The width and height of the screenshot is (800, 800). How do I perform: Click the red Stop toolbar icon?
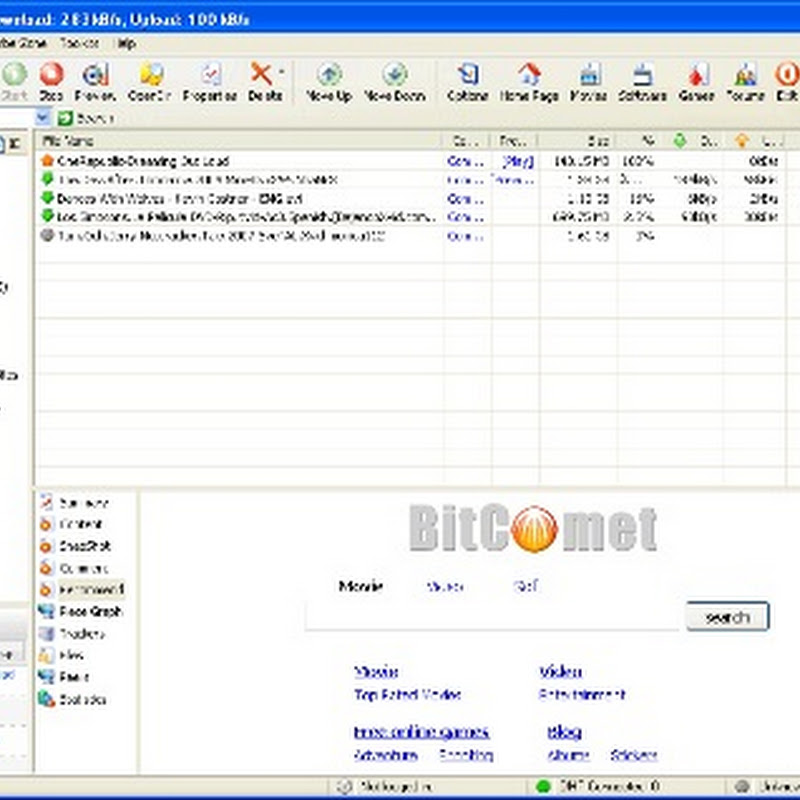[51, 74]
